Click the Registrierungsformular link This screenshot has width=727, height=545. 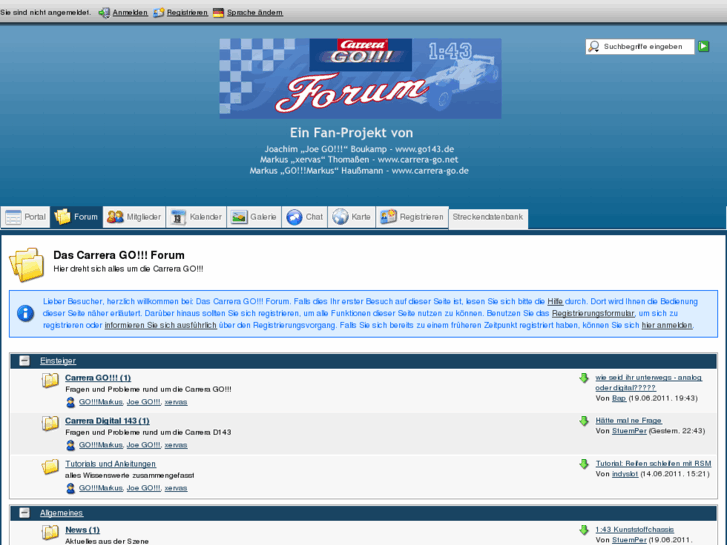593,314
